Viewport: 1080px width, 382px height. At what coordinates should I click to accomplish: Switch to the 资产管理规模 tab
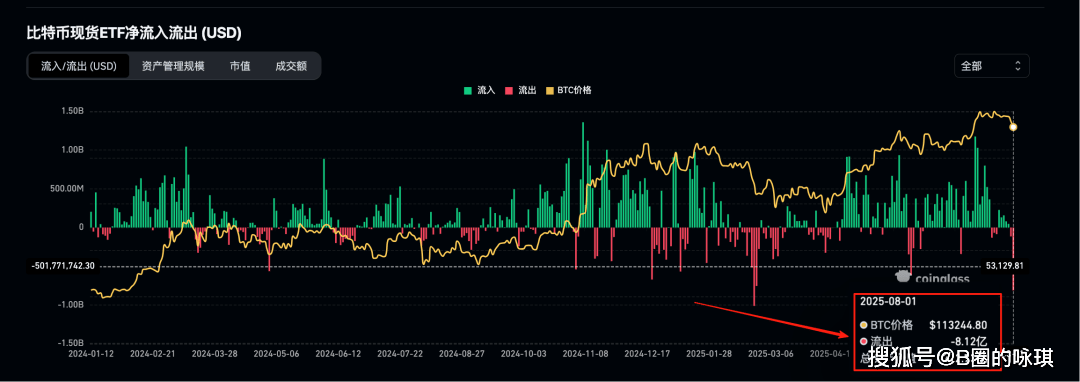pos(173,66)
